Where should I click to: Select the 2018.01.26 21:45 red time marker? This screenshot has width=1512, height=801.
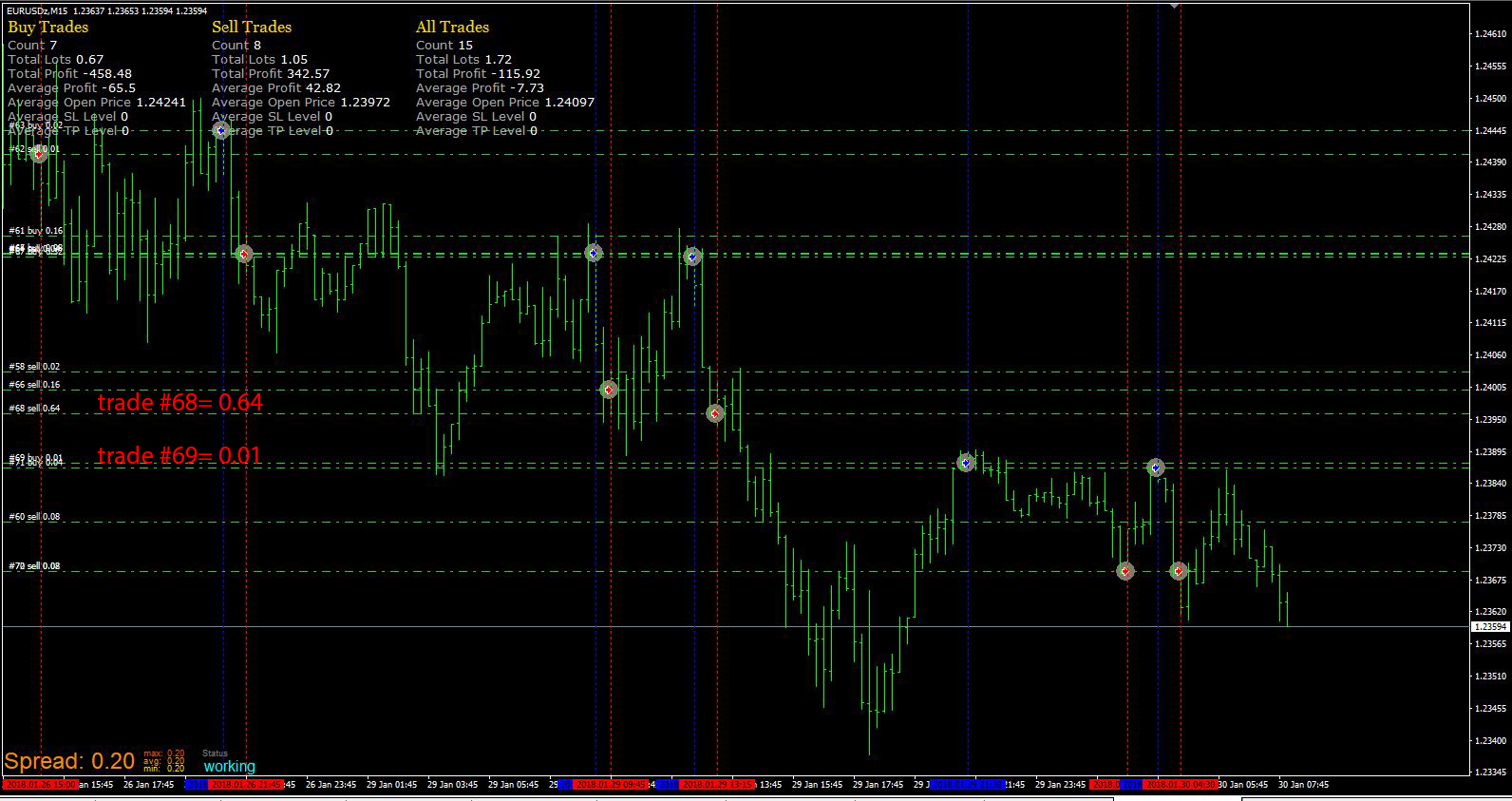(246, 785)
